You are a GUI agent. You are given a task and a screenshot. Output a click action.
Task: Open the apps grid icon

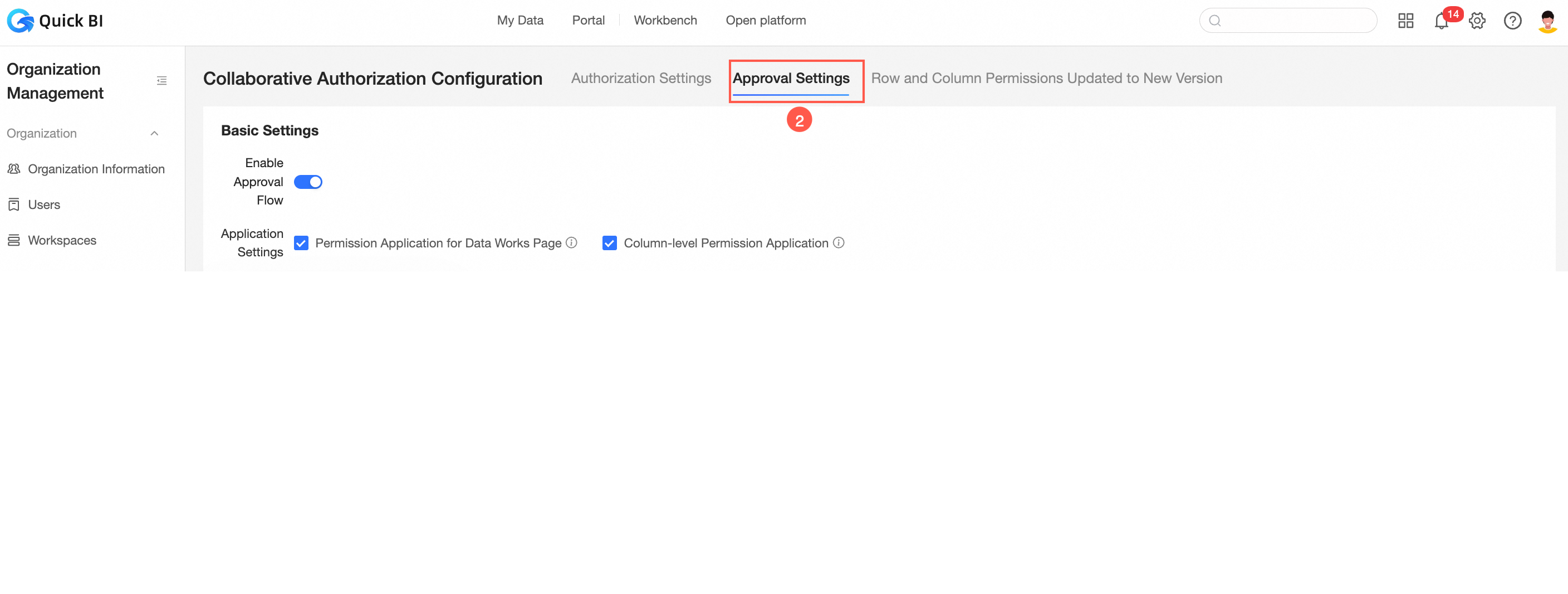pyautogui.click(x=1405, y=21)
